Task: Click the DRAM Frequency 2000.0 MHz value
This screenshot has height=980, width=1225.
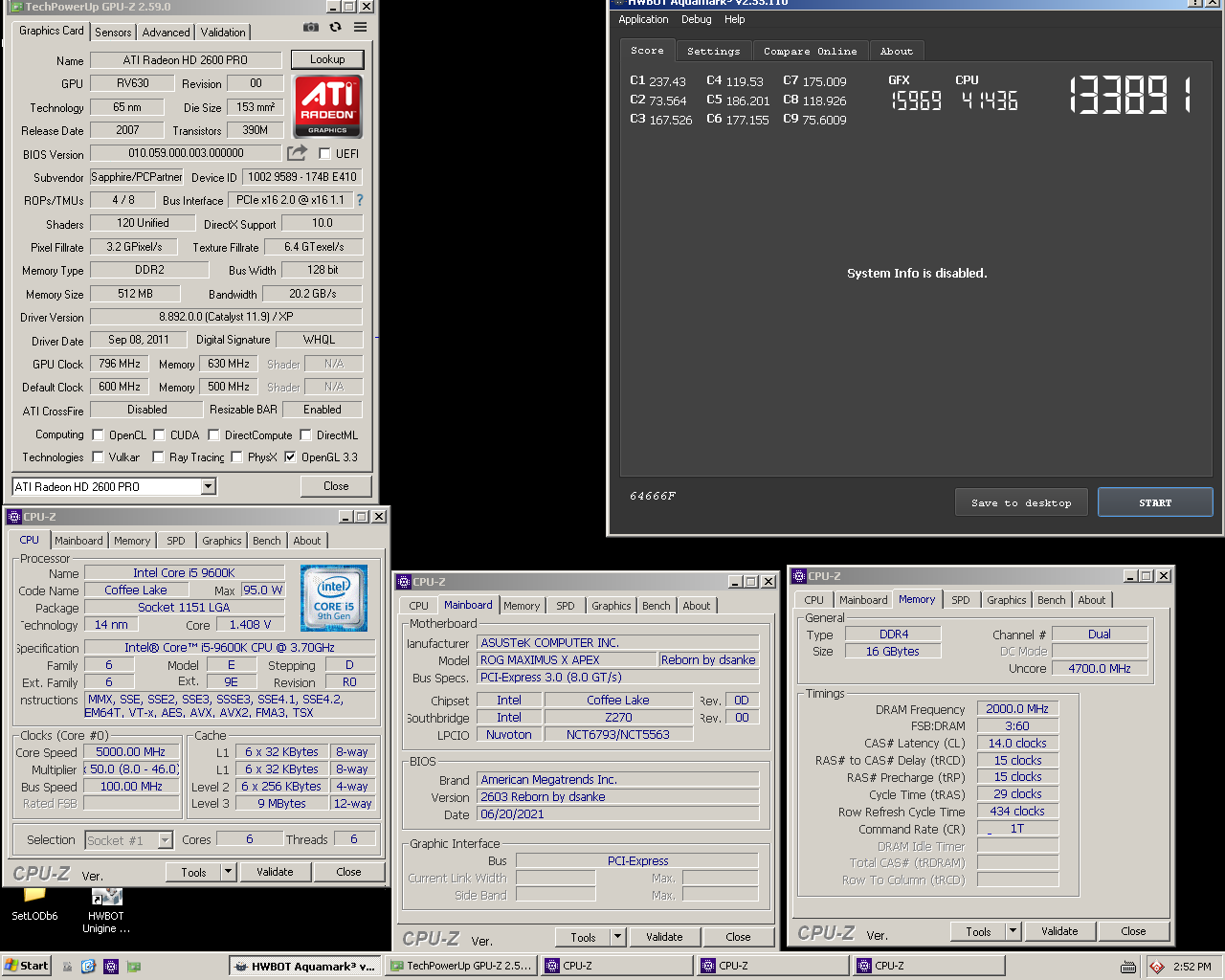Action: click(1017, 709)
